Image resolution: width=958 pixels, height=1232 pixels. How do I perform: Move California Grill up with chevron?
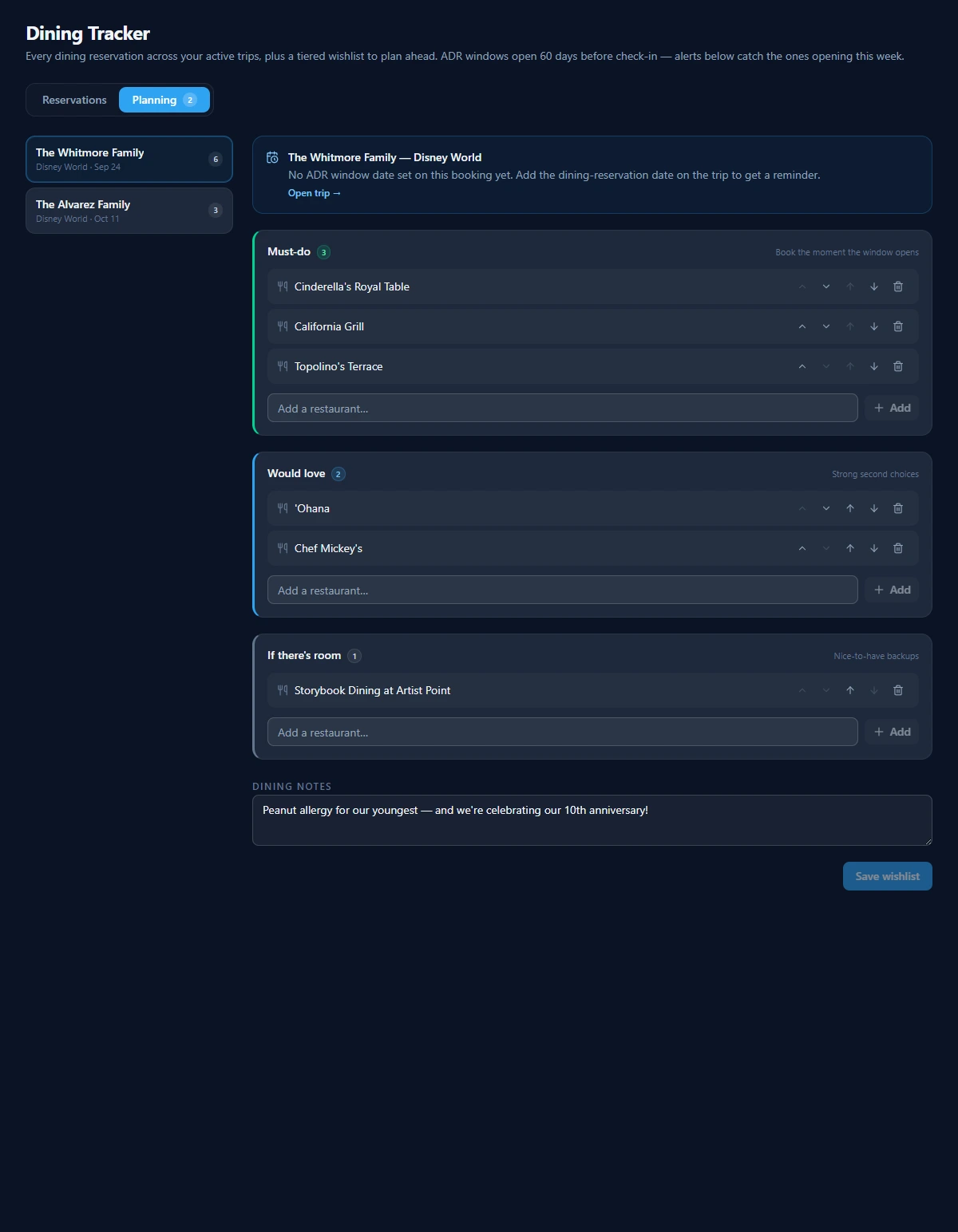point(802,326)
